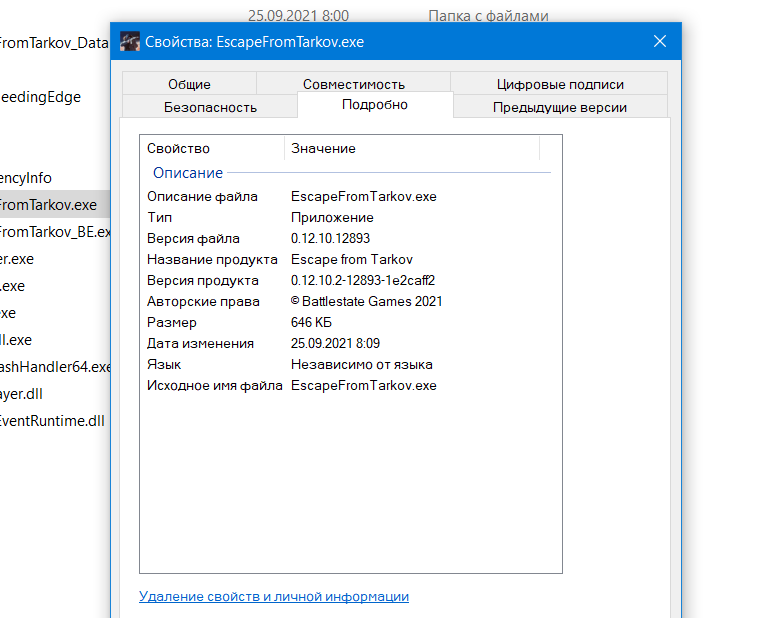Select encyInfo item in Explorer
The height and width of the screenshot is (618, 780).
point(26,178)
